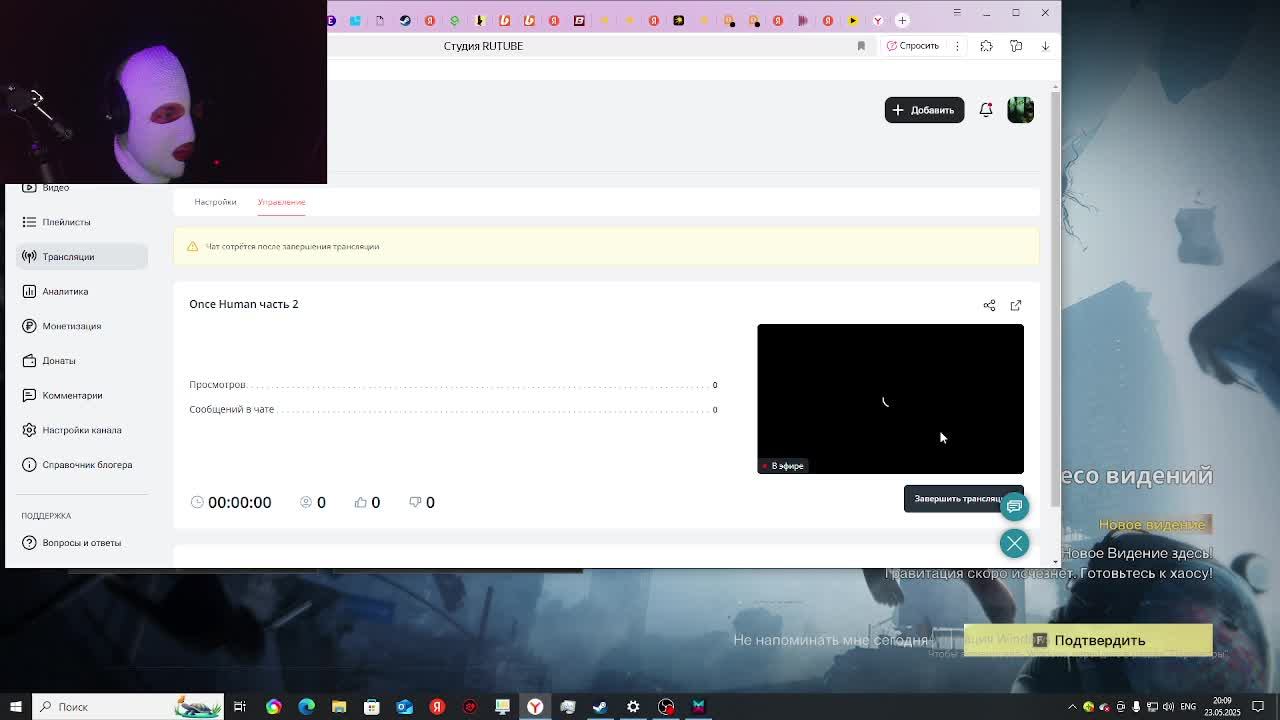Click the viewers counter icon

[306, 502]
